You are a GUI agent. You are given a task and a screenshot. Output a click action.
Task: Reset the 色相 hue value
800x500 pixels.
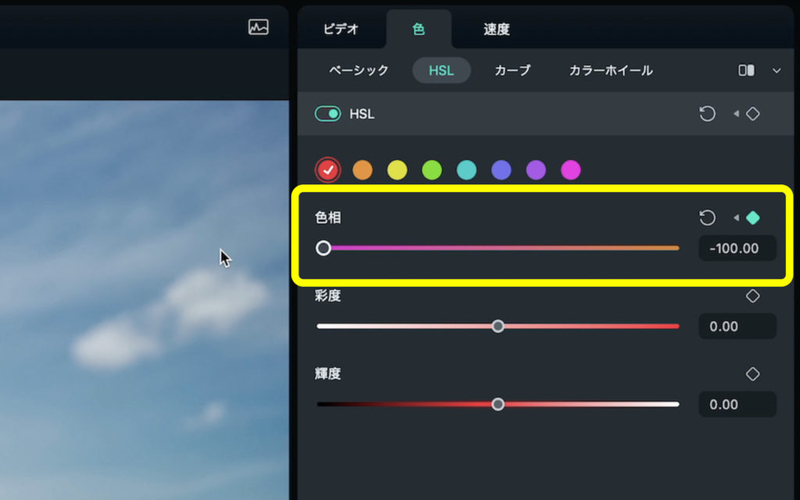[x=707, y=218]
